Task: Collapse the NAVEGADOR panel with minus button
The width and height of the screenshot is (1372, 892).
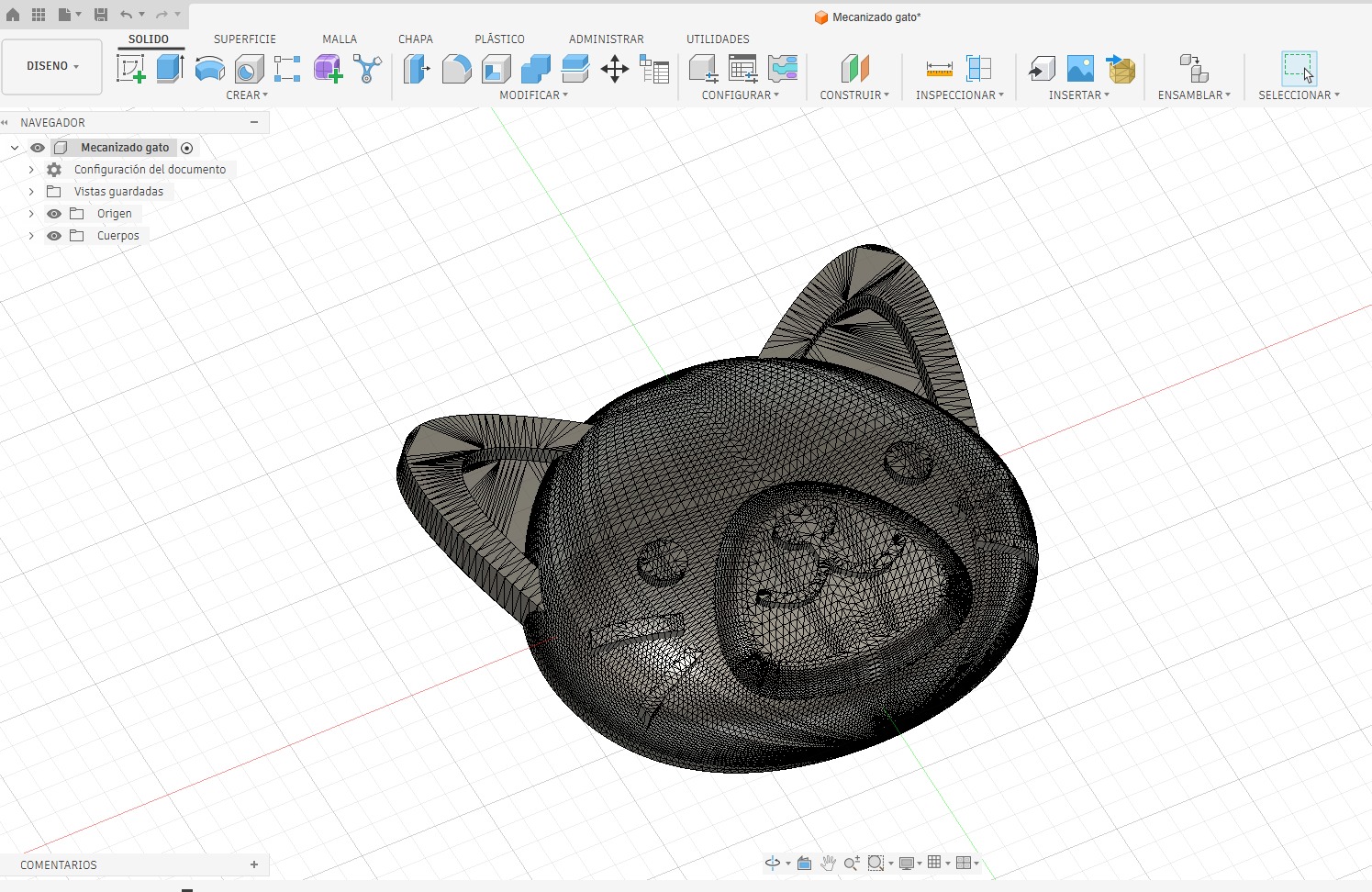Action: point(254,122)
